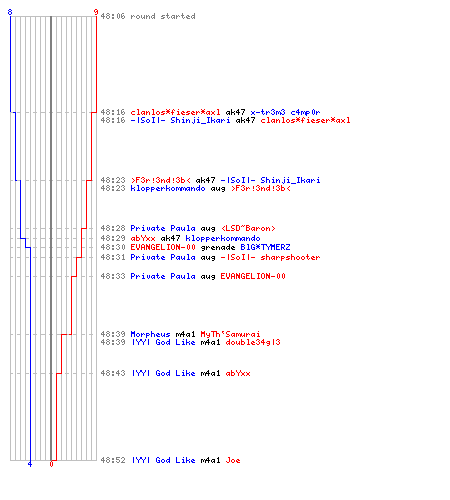Select -|SoI|- sharpshooter in red
This screenshot has height=500, width=450.
pyautogui.click(x=270, y=257)
